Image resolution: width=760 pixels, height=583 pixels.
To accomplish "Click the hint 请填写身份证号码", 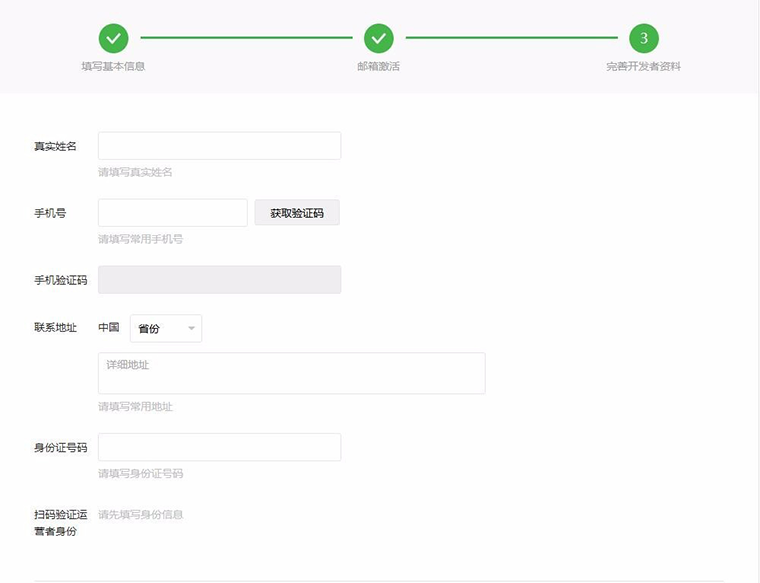I will tap(141, 473).
